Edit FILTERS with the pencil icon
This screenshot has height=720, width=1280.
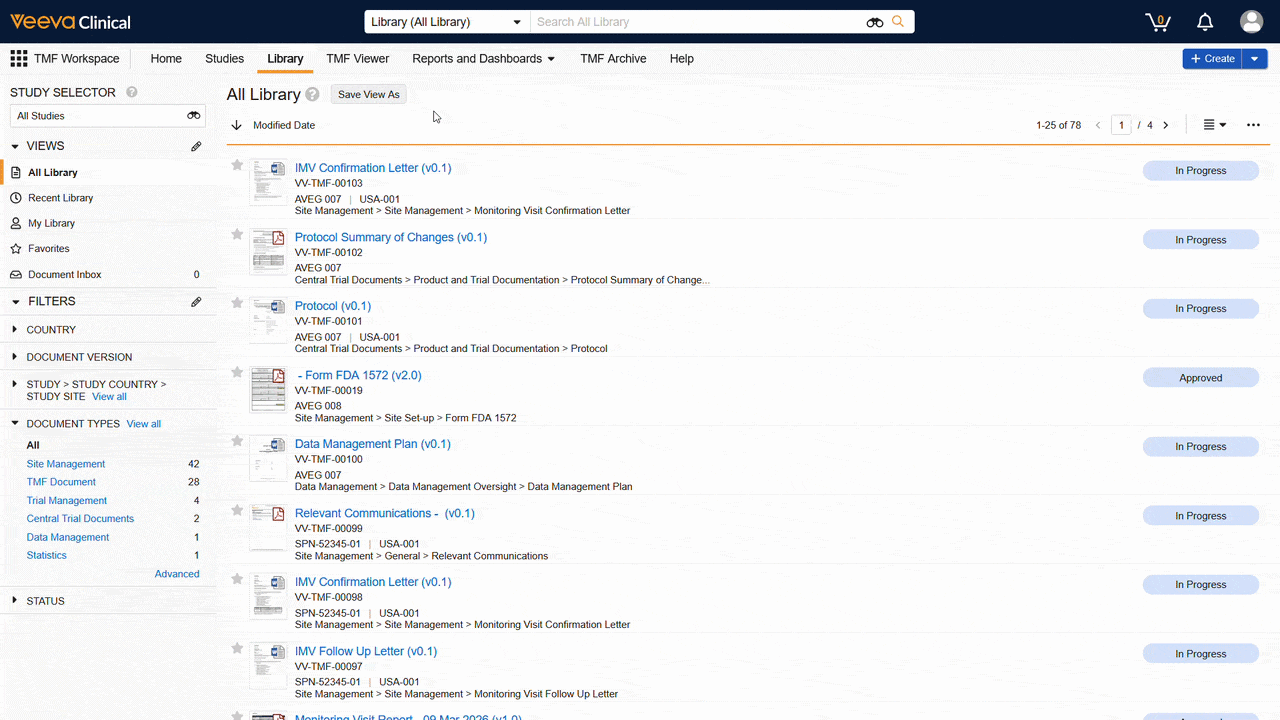point(196,301)
